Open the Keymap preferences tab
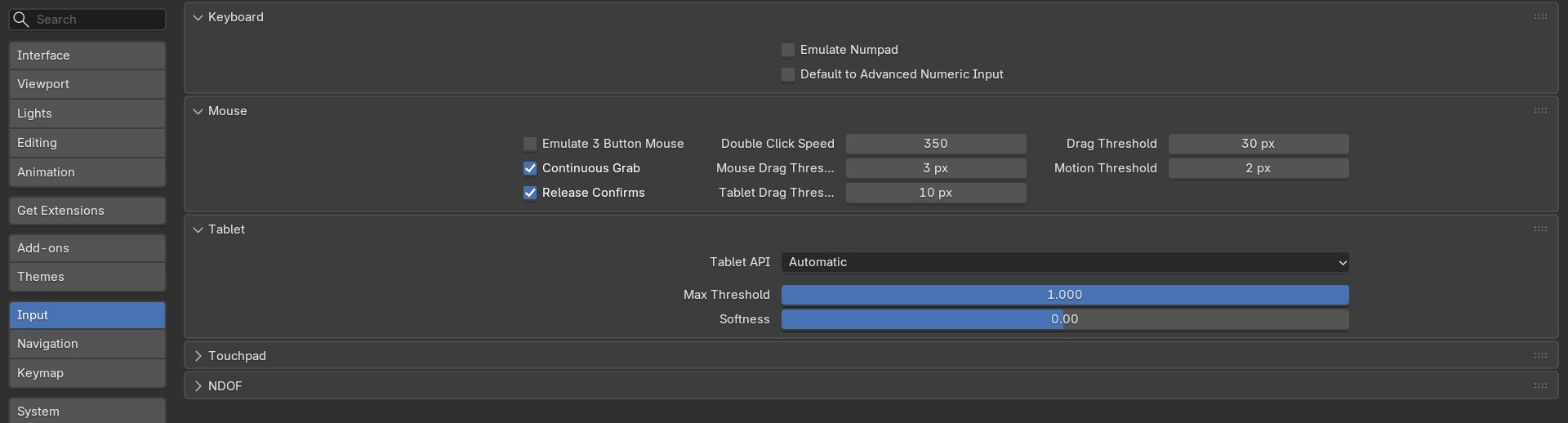Viewport: 1568px width, 423px height. click(87, 373)
